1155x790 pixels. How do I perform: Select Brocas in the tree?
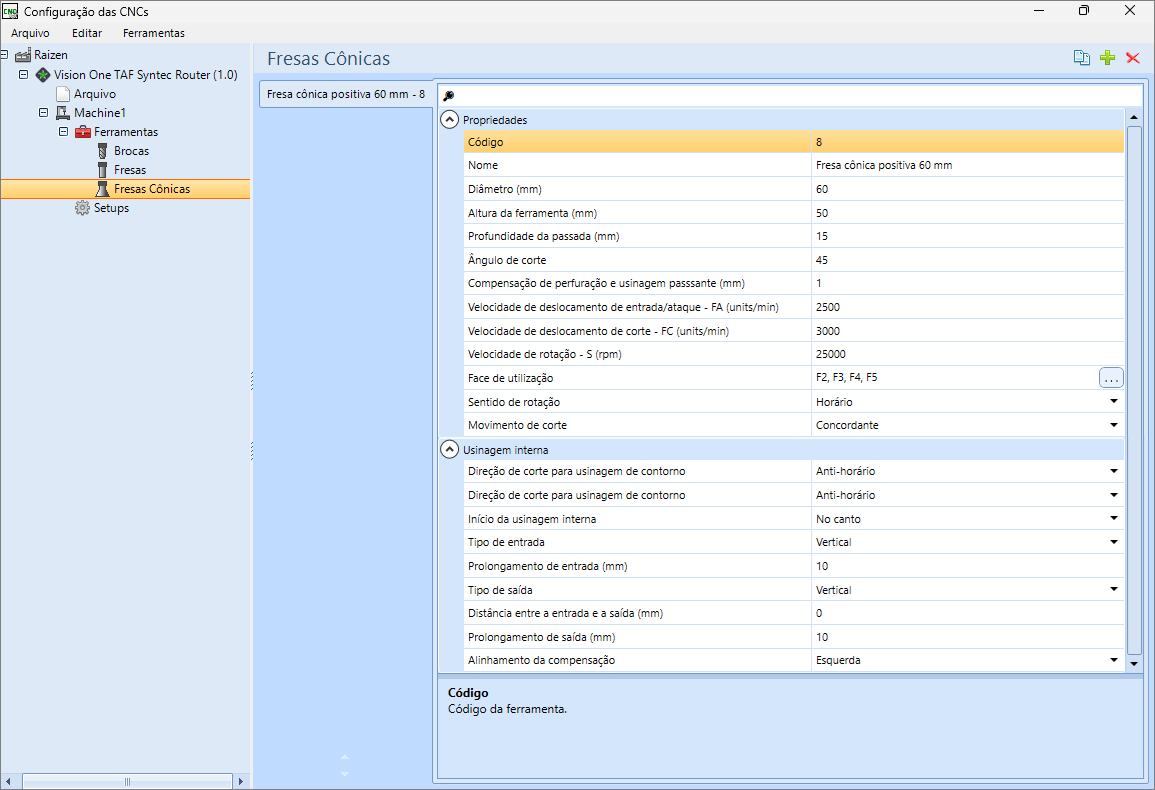pos(131,151)
